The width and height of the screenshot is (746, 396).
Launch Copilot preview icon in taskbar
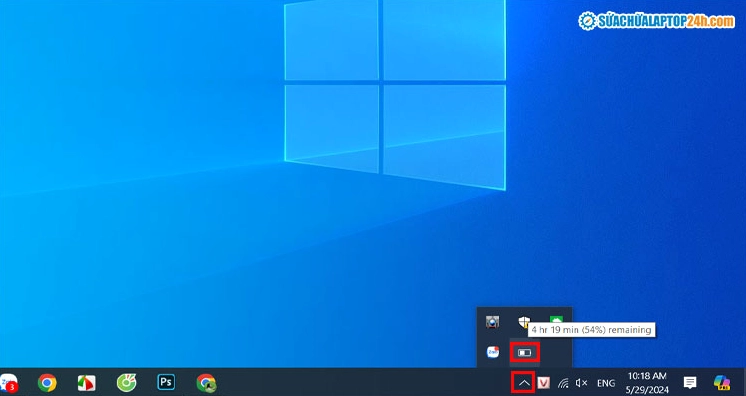coord(722,382)
